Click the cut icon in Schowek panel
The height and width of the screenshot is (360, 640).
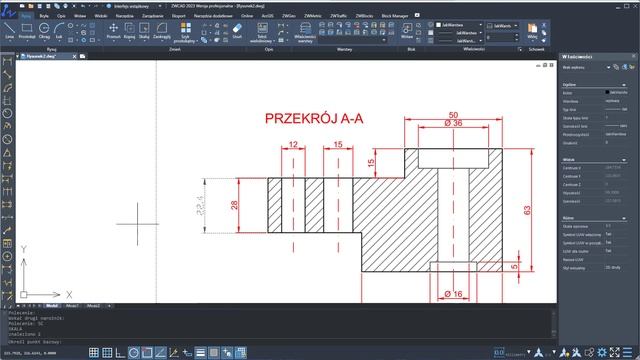[544, 25]
